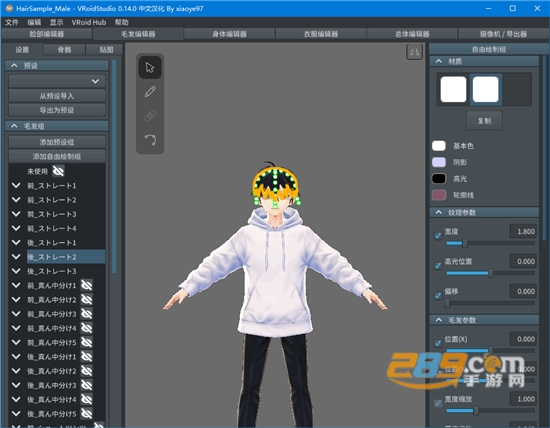Collapse the 毛发组 section

[14, 126]
